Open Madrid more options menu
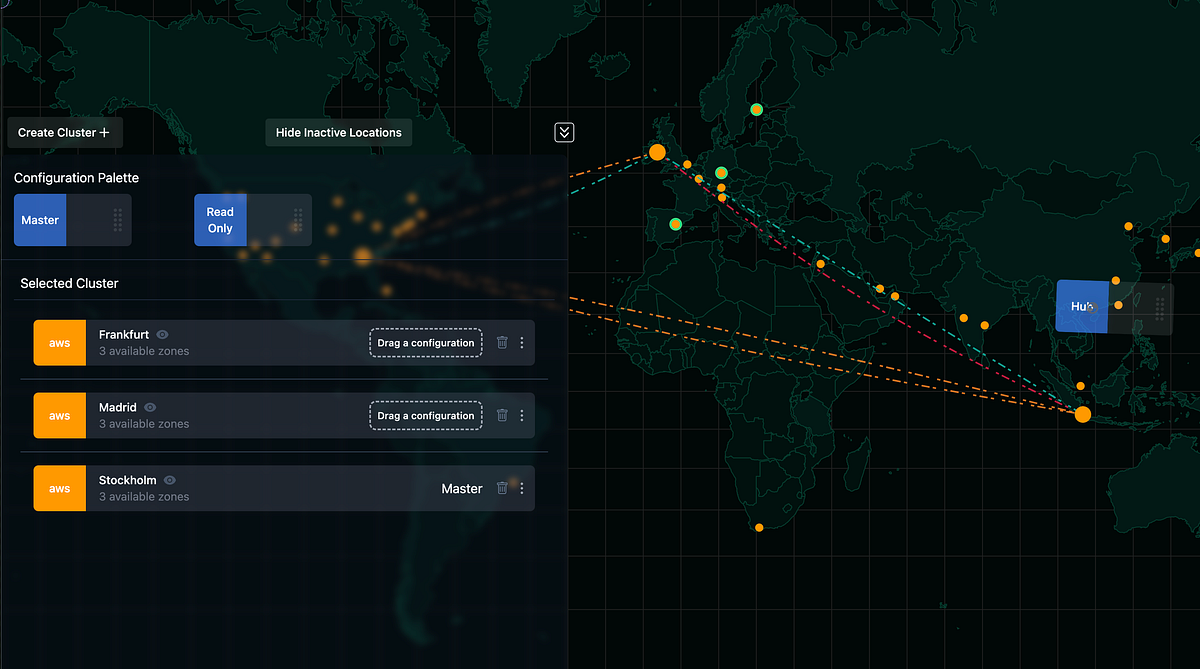Screen dimensions: 1200x669 pyautogui.click(x=522, y=415)
